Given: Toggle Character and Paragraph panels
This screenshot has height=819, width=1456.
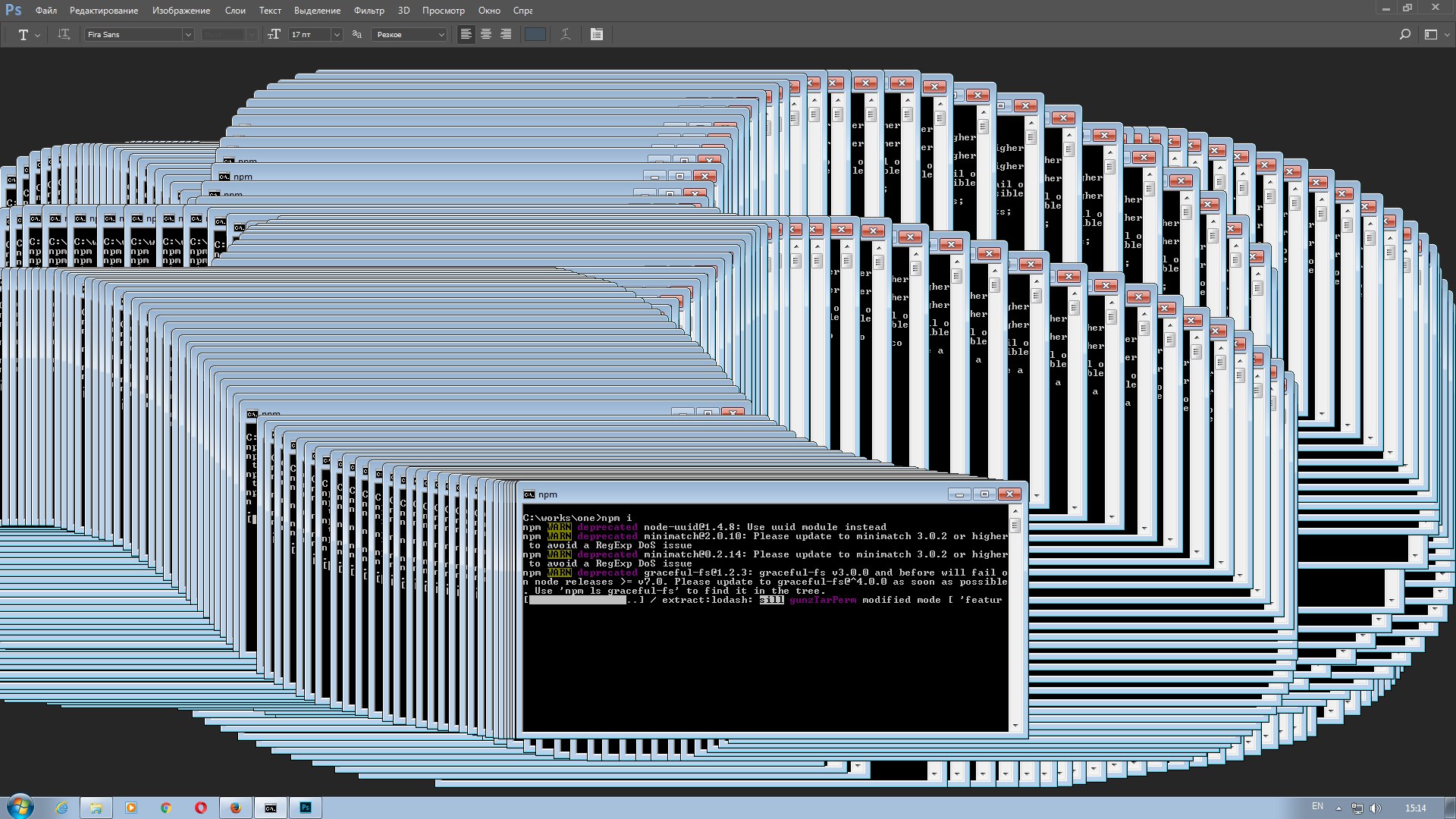Looking at the screenshot, I should (597, 34).
